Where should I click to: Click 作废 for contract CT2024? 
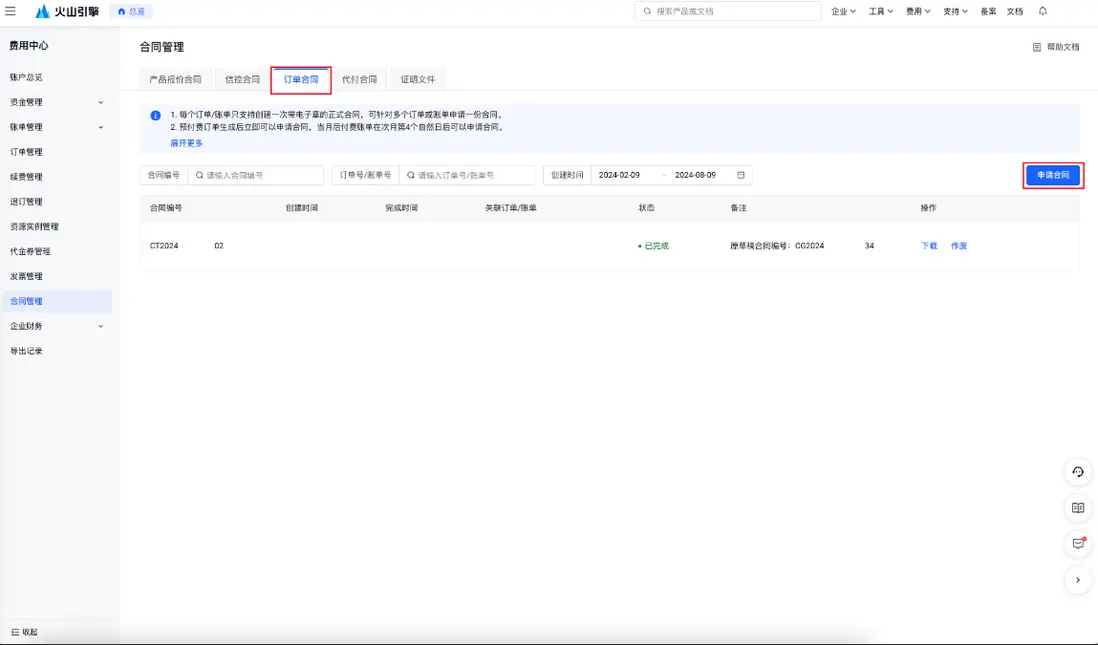[x=959, y=246]
